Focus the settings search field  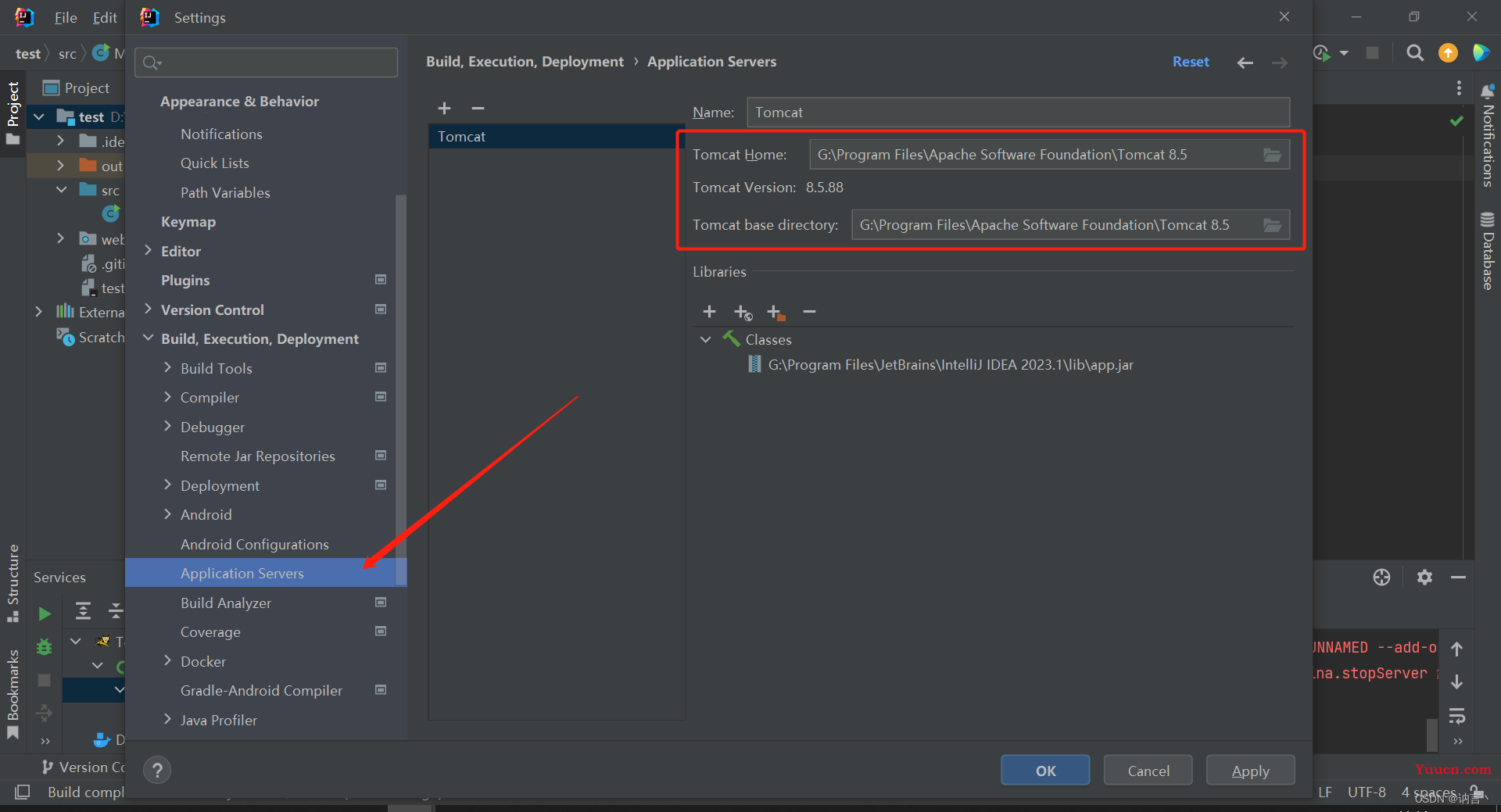tap(266, 63)
